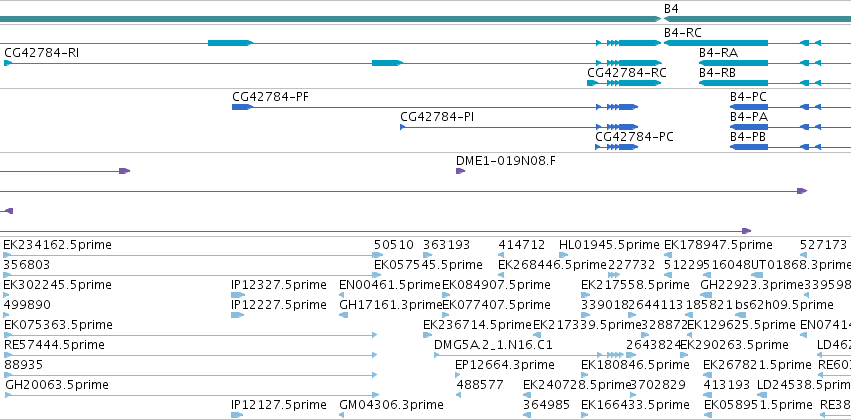The width and height of the screenshot is (851, 420).
Task: Open the EK217558.5prime EST label
Action: coord(636,285)
